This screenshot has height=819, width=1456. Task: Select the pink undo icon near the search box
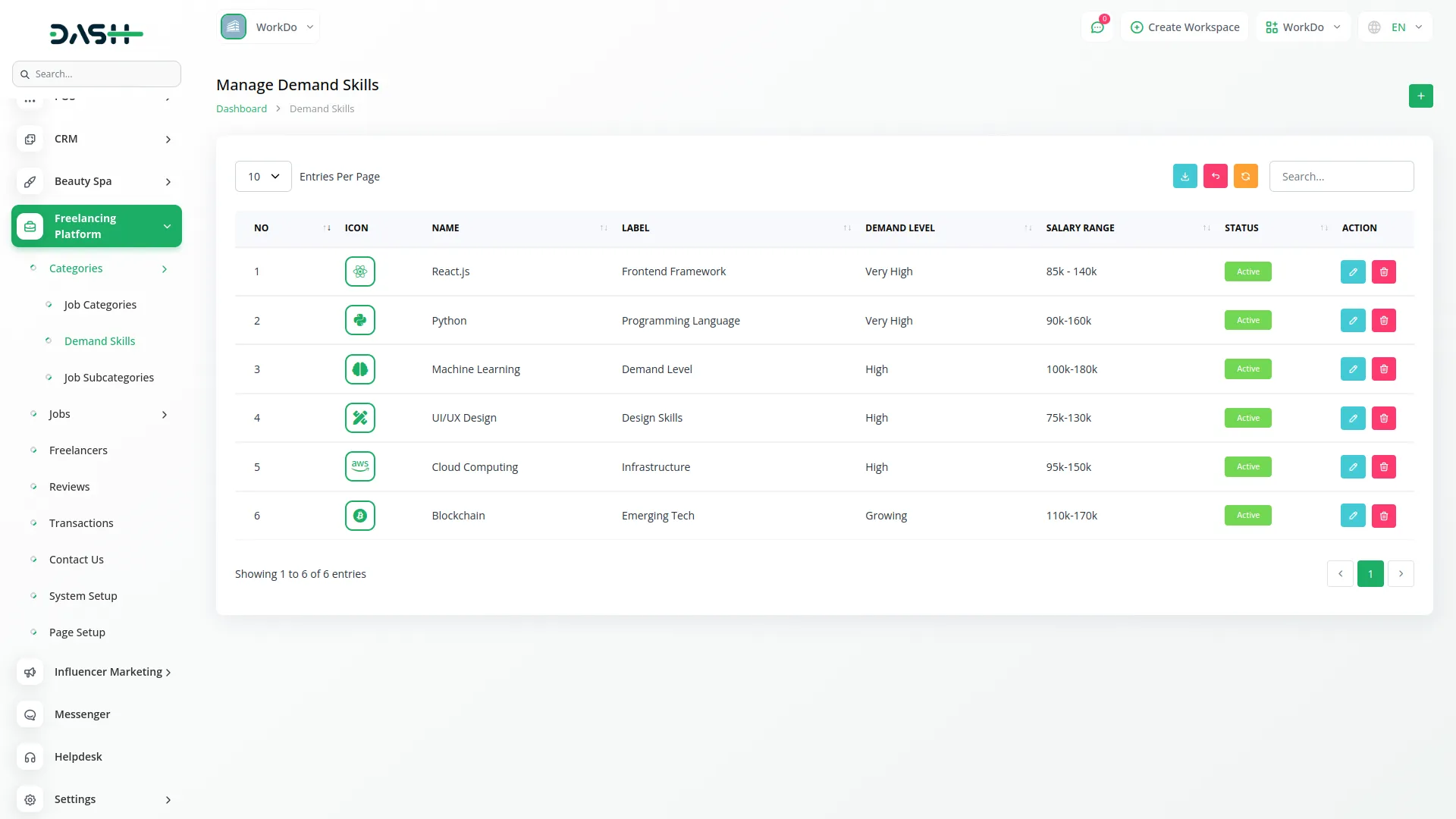pyautogui.click(x=1215, y=176)
